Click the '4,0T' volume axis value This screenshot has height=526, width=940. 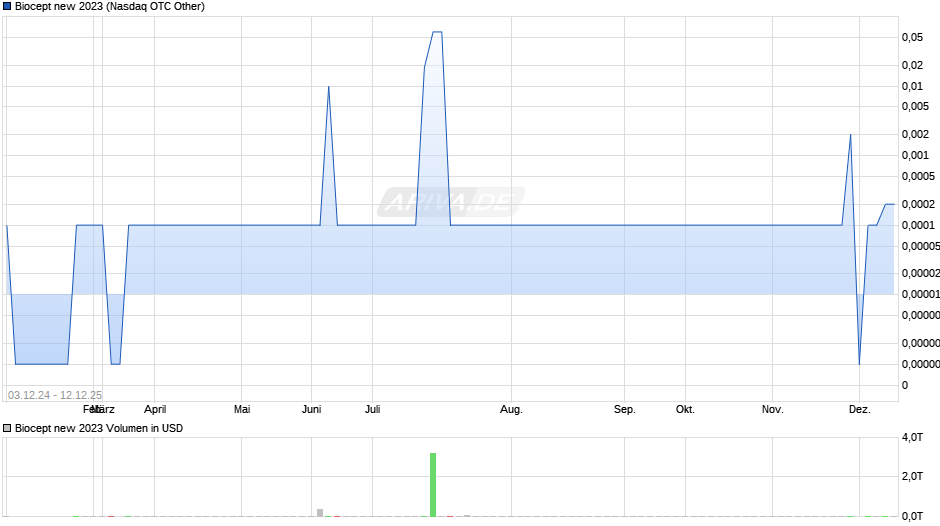click(x=912, y=438)
